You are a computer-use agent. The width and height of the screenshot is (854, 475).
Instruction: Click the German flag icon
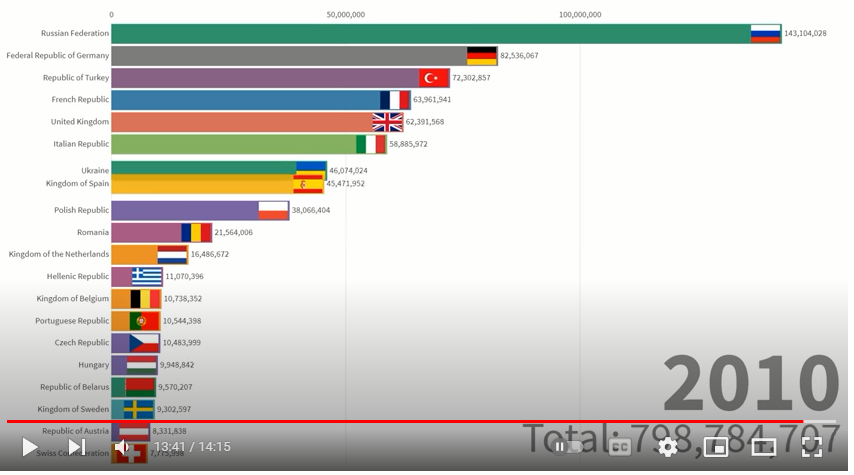pos(482,56)
